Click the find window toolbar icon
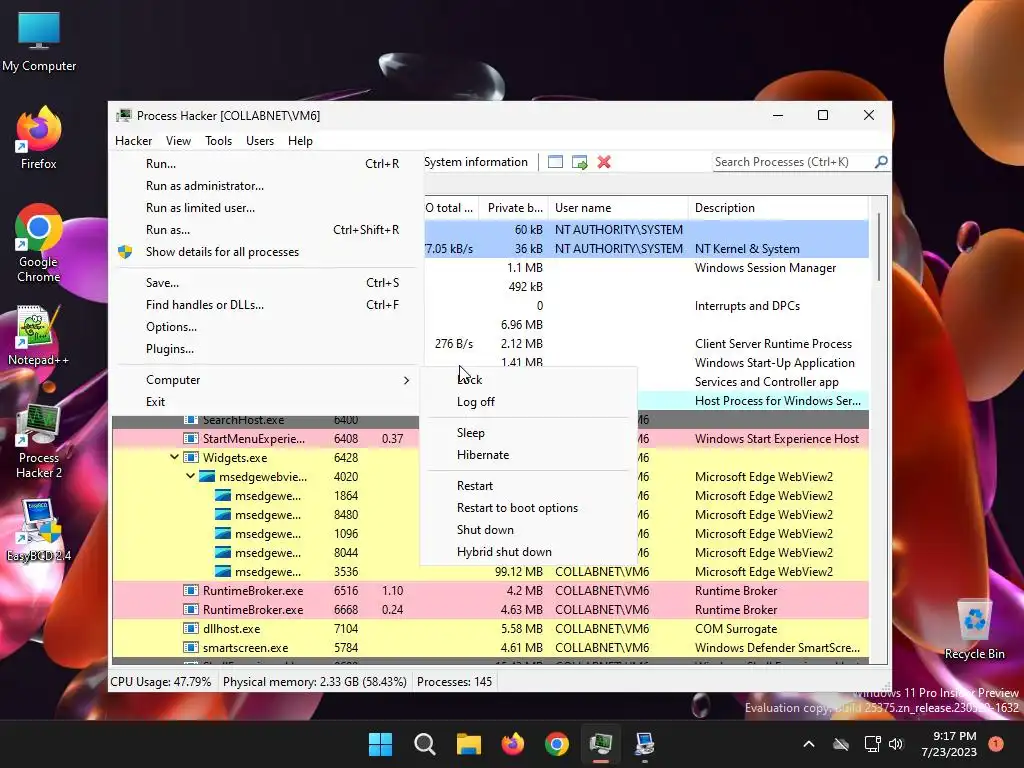The height and width of the screenshot is (768, 1024). [x=555, y=162]
